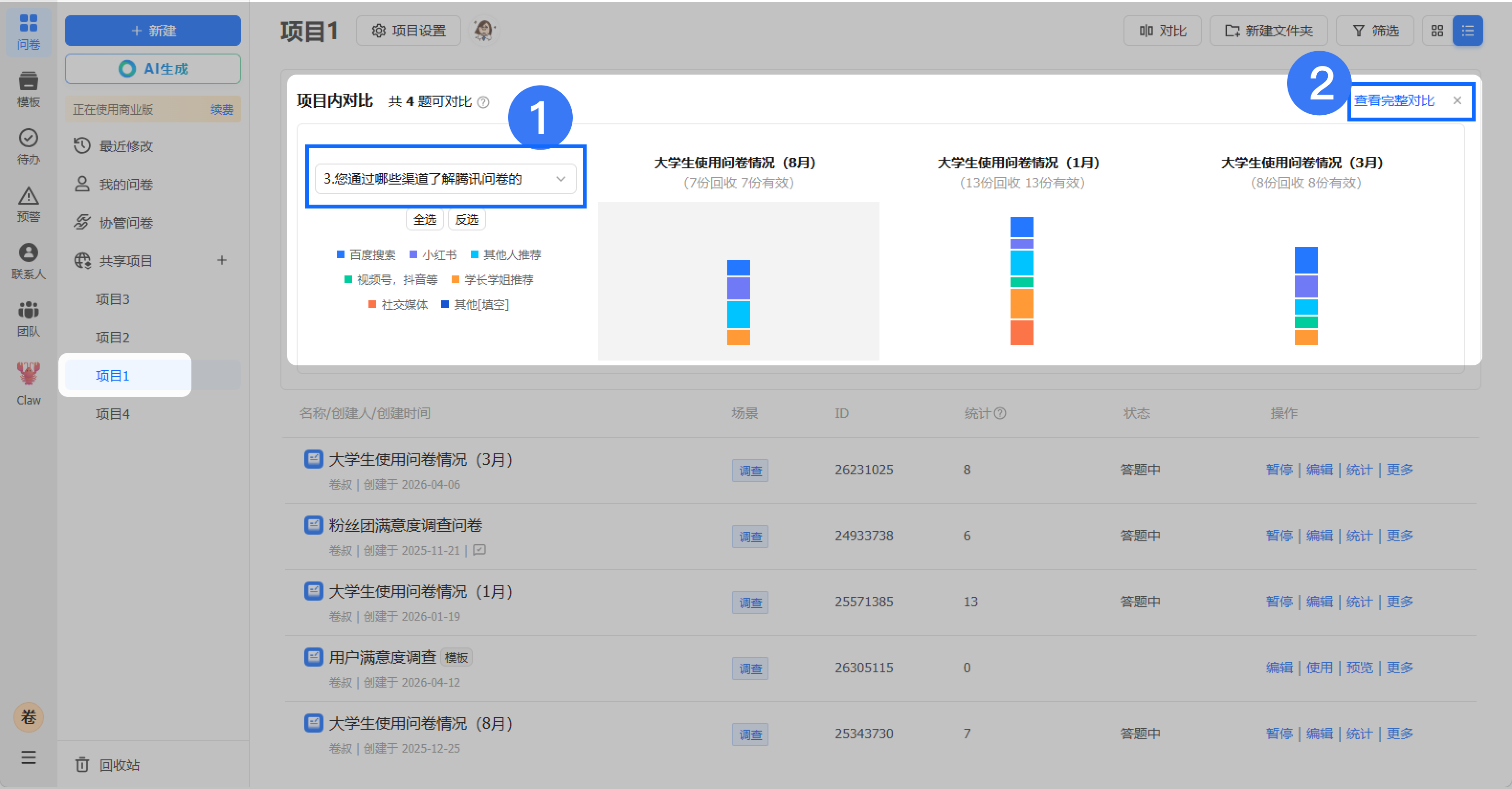
Task: Open the 回收站 recycle bin
Action: click(x=108, y=765)
